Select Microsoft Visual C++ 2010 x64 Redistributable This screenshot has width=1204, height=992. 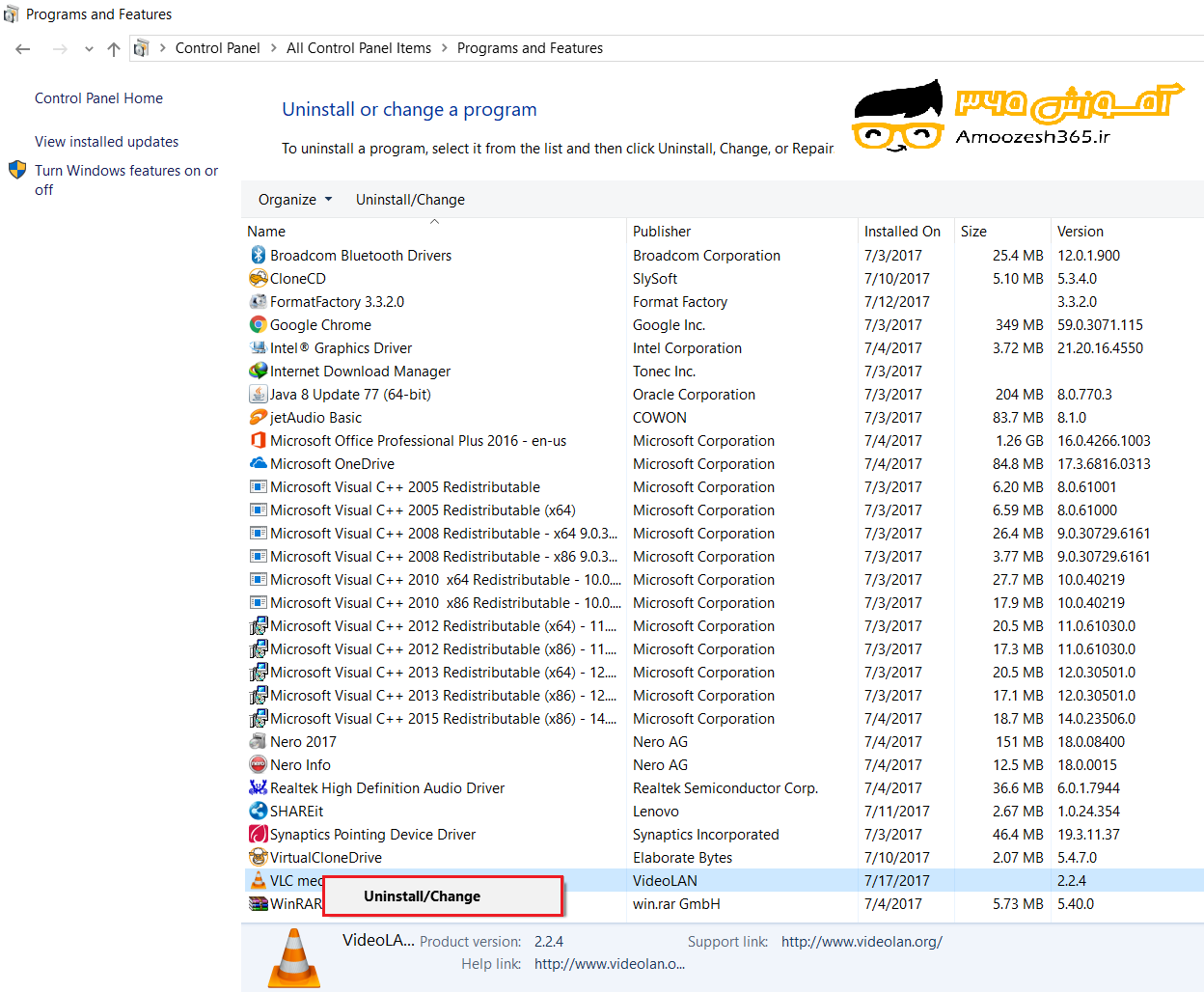(446, 579)
